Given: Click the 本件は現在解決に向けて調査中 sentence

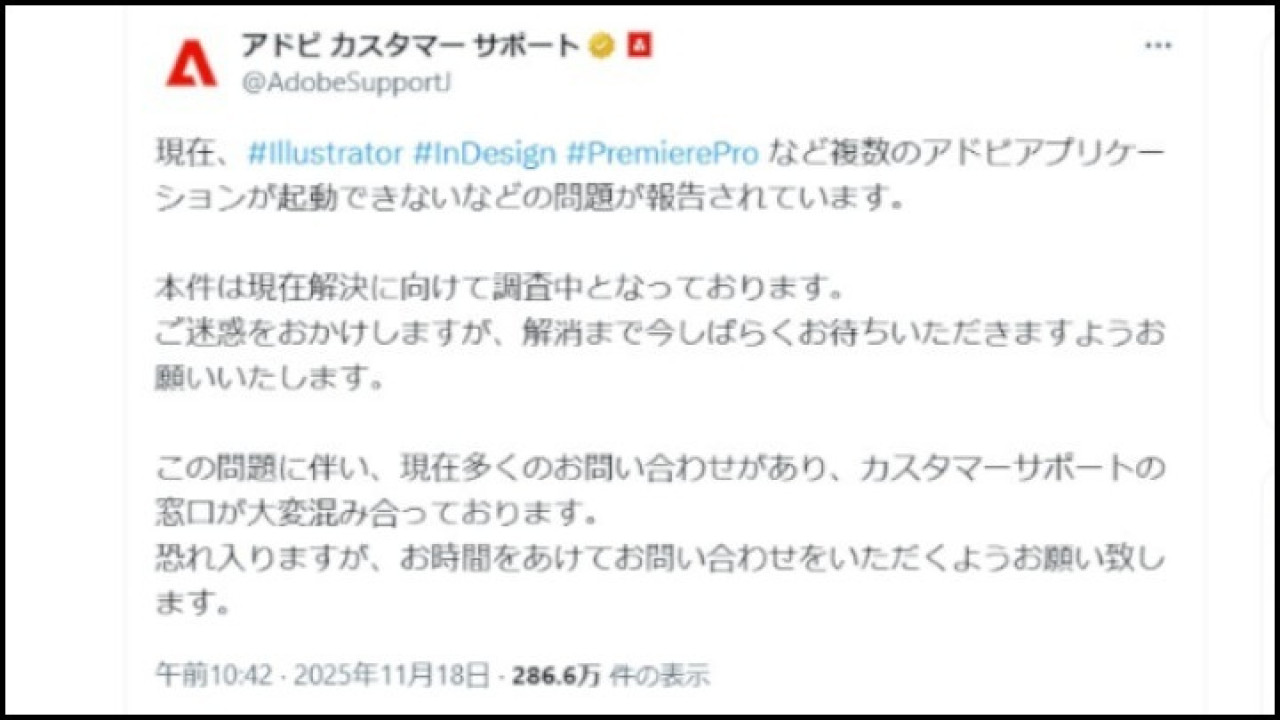Looking at the screenshot, I should 501,288.
